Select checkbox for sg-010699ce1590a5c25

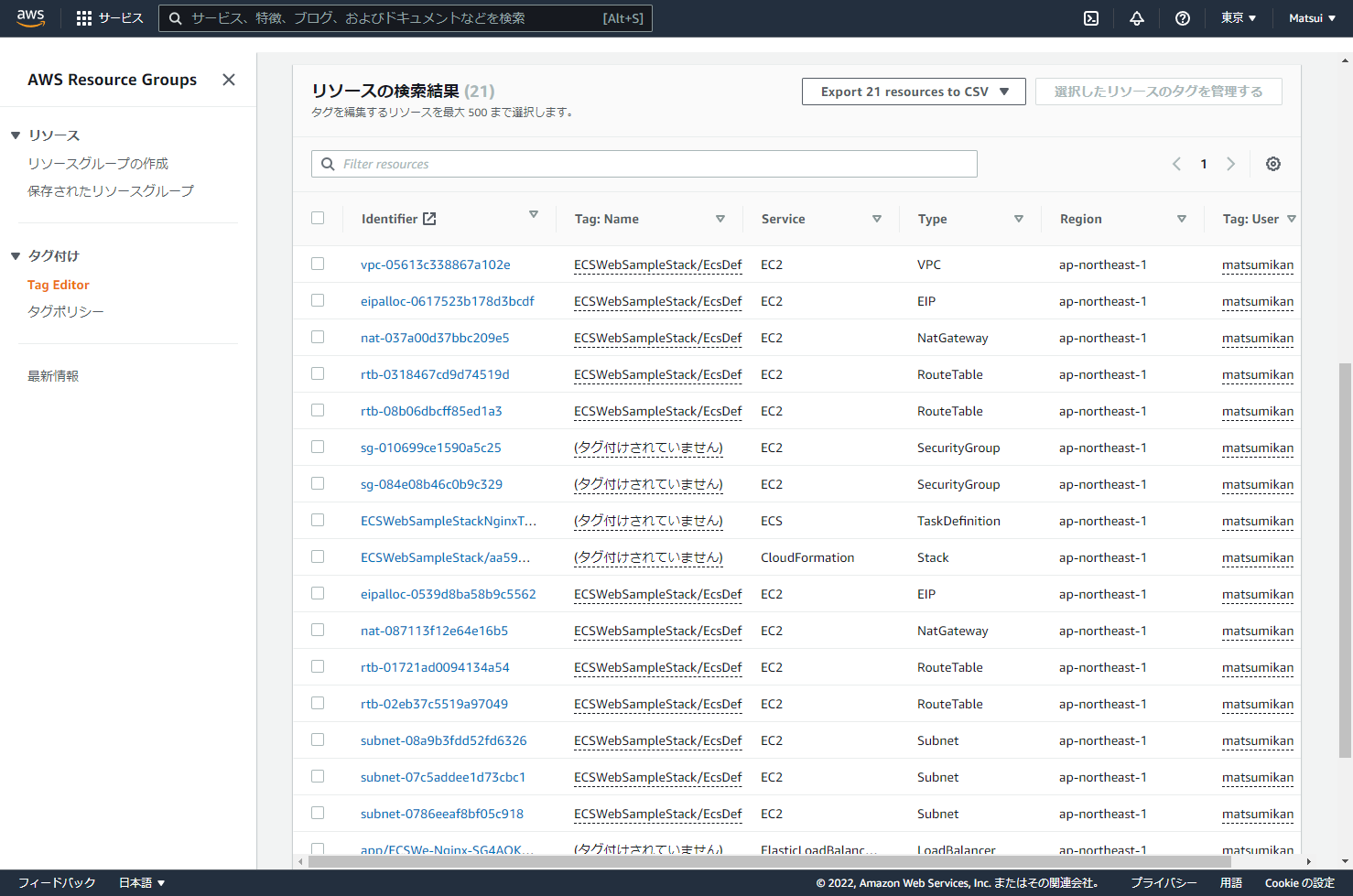click(318, 447)
